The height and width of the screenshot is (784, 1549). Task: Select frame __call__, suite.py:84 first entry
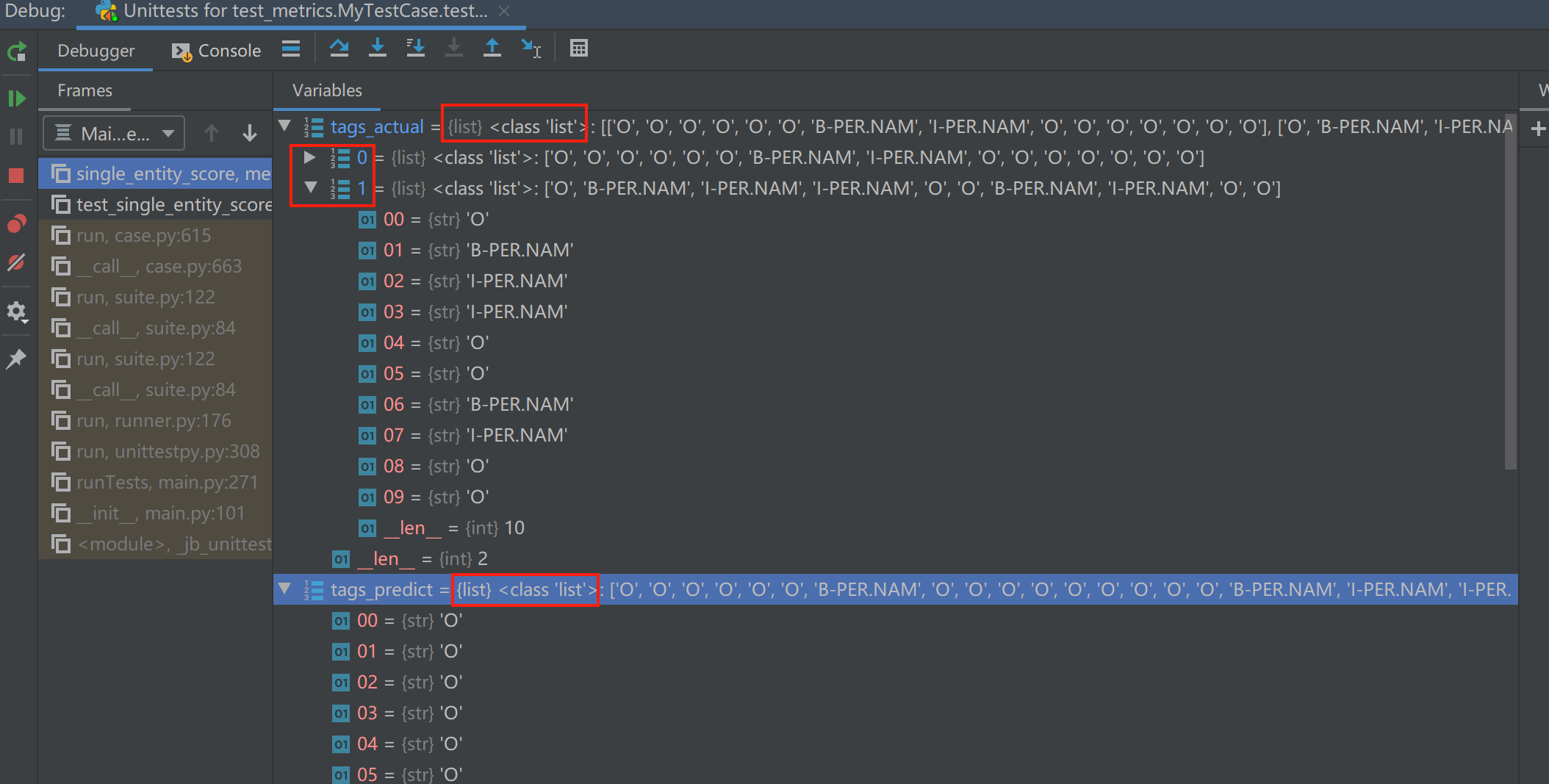point(156,328)
